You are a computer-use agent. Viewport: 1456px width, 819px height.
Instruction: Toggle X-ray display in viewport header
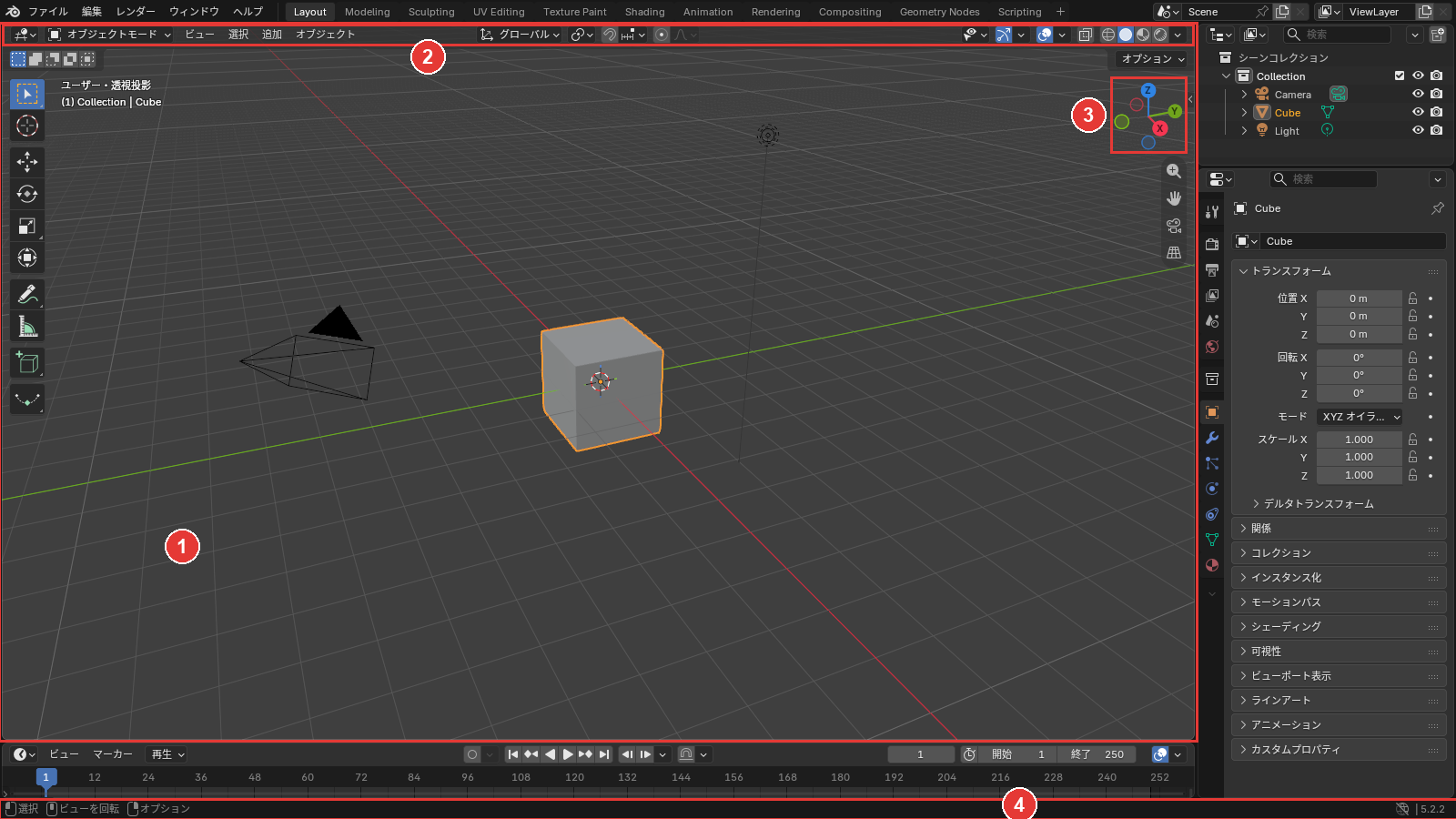(x=1086, y=35)
